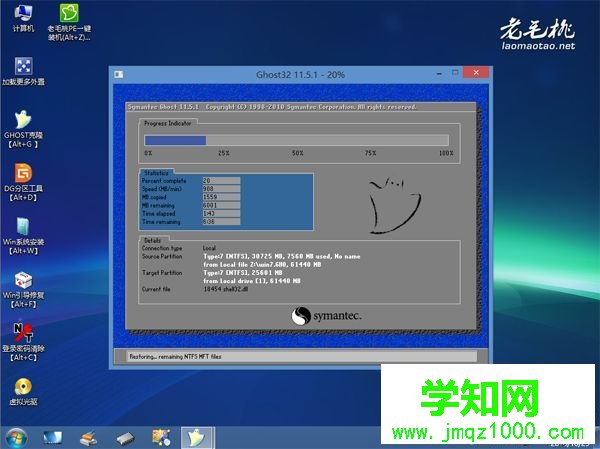Image resolution: width=600 pixels, height=449 pixels.
Task: Launch DG分区工具 desktop shortcut
Action: [x=23, y=182]
